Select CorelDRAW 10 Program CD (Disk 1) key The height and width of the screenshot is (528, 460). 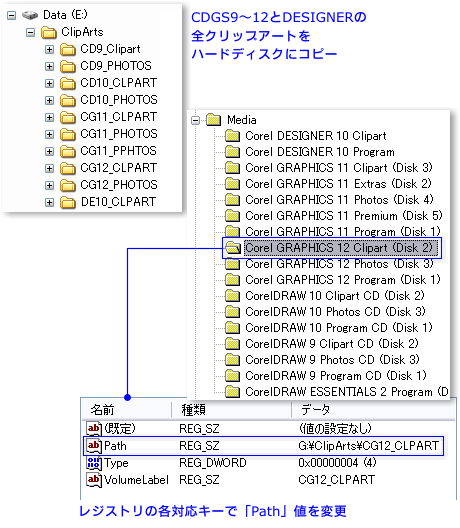pyautogui.click(x=339, y=328)
